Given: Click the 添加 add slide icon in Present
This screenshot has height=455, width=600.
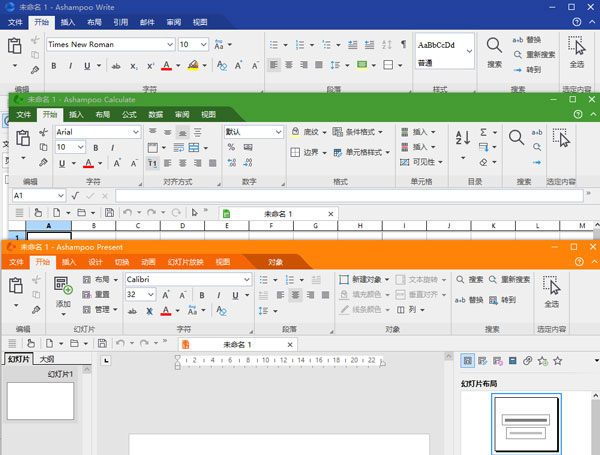Looking at the screenshot, I should click(x=63, y=288).
